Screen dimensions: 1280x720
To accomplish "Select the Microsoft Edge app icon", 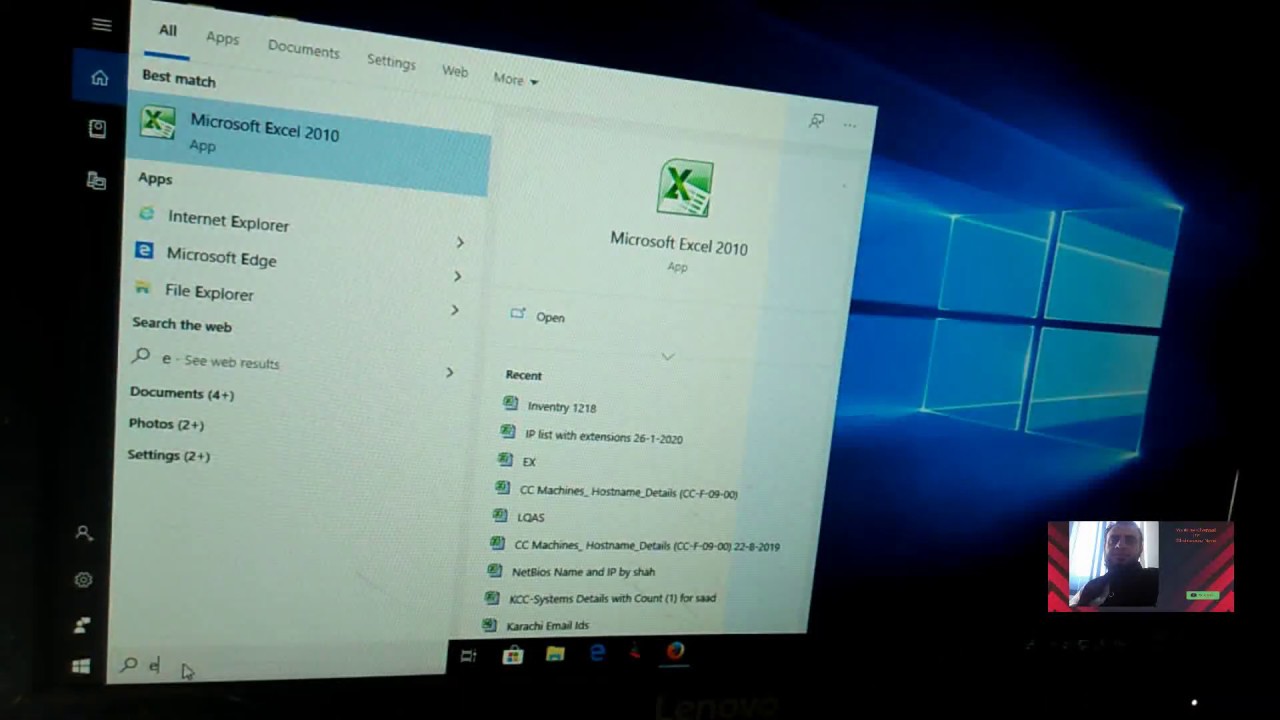I will (x=145, y=251).
